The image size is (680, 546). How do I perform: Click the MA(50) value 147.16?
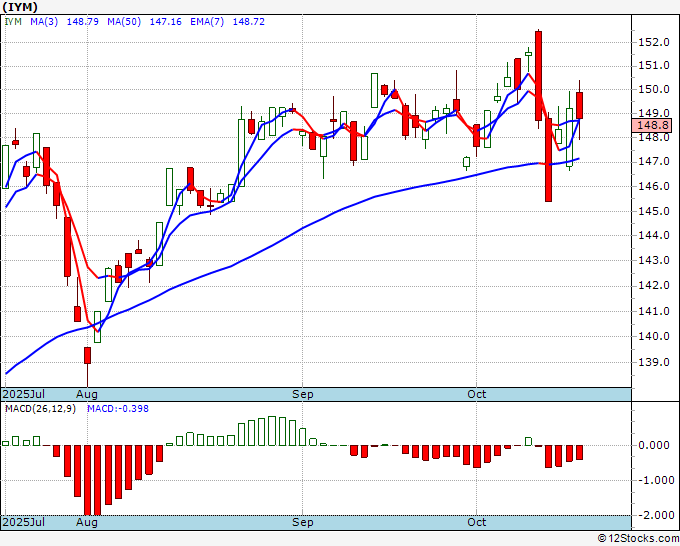coord(165,22)
